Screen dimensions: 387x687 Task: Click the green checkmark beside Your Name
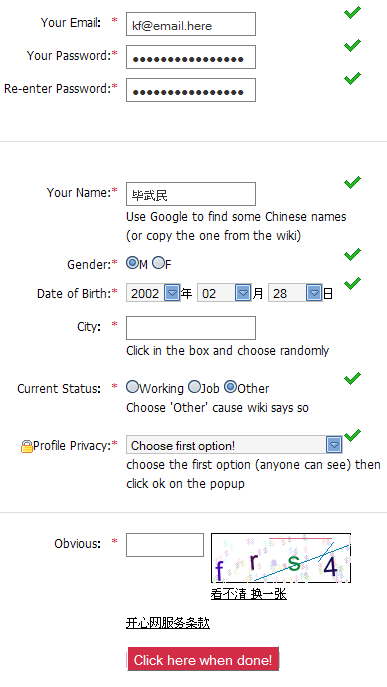352,182
